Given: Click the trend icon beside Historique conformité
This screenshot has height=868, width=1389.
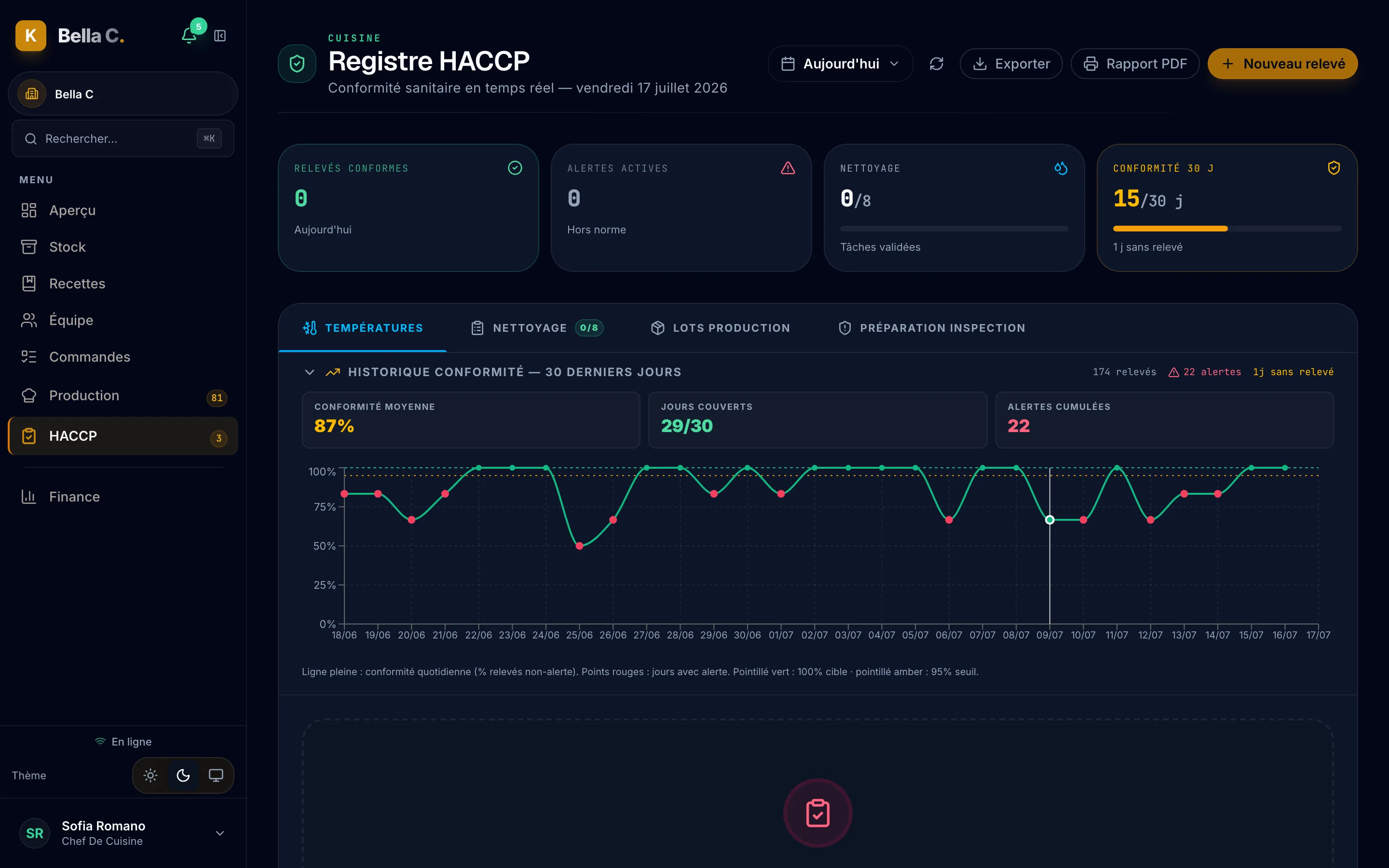Looking at the screenshot, I should click(333, 372).
